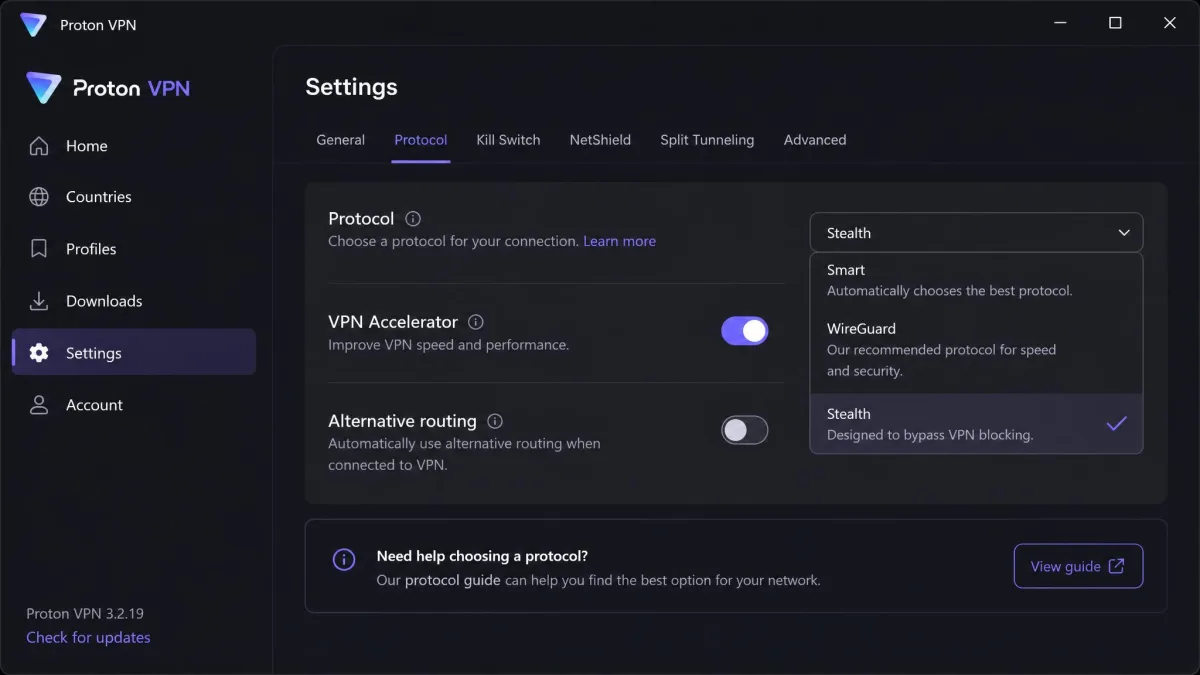Click the Countries globe icon
This screenshot has height=675, width=1200.
(39, 197)
